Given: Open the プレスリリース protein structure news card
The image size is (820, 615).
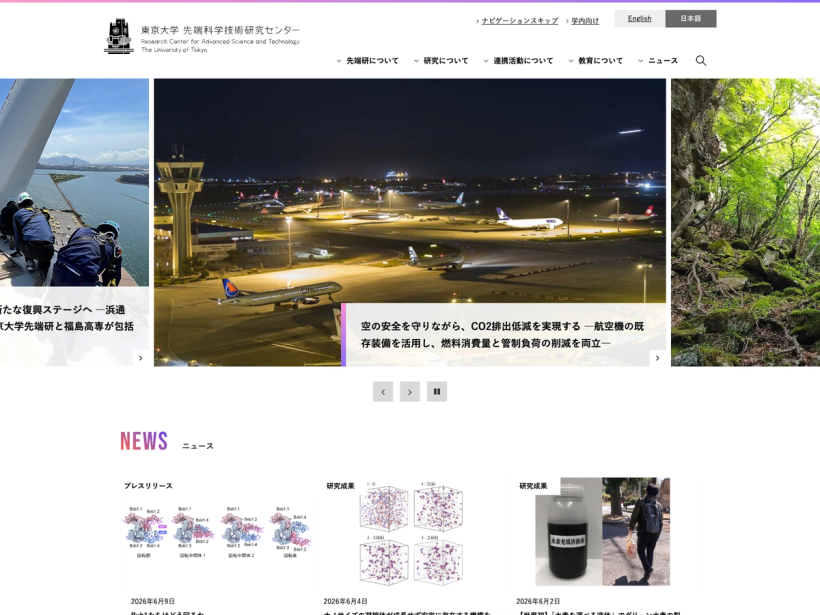Looking at the screenshot, I should 217,544.
